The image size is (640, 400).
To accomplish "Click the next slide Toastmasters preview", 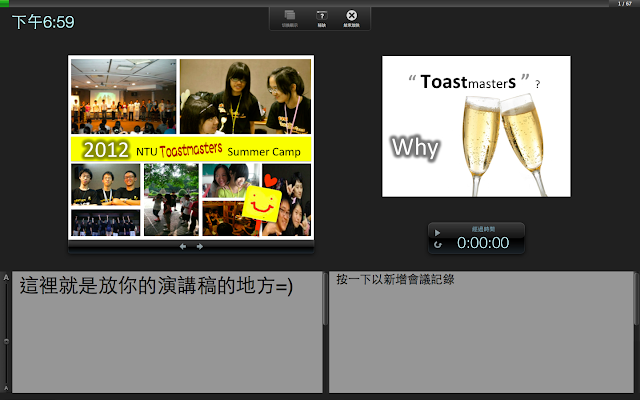I will [476, 126].
